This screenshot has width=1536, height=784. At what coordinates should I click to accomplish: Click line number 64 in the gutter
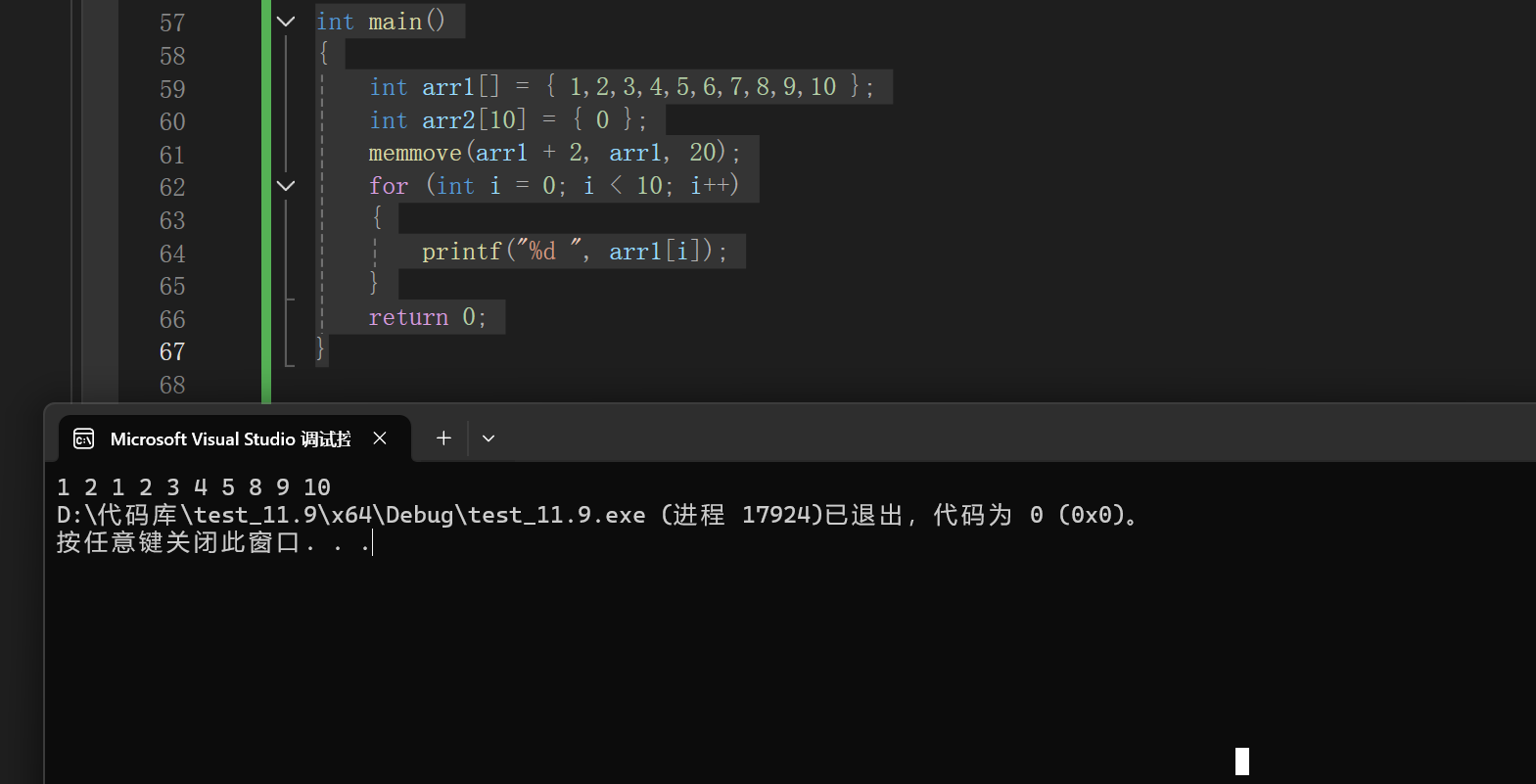click(172, 254)
